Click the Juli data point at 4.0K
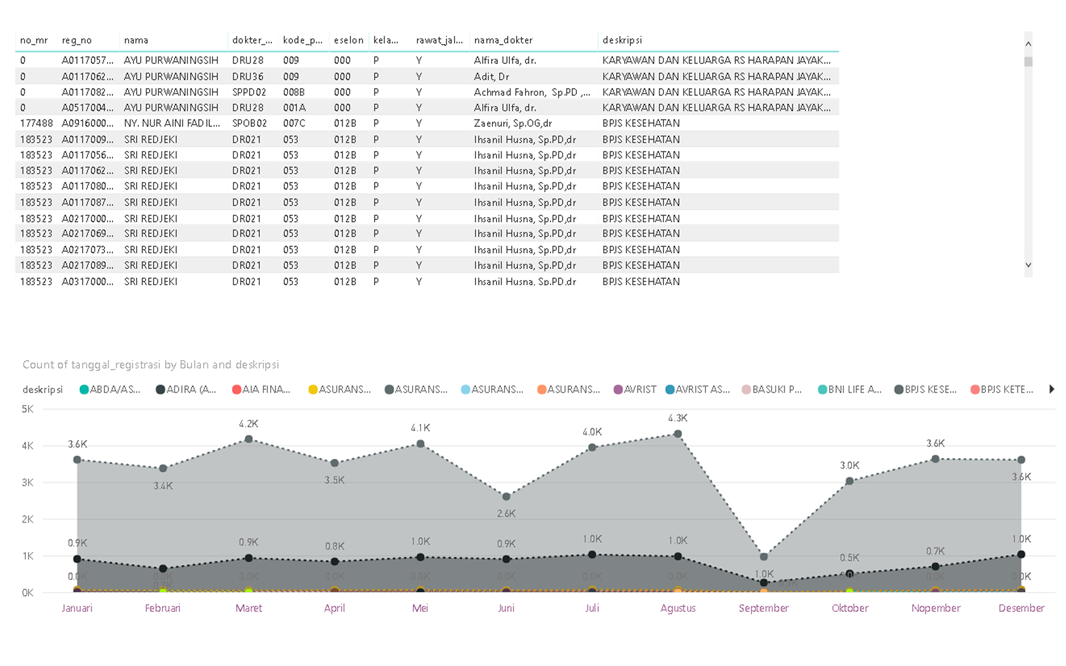The height and width of the screenshot is (666, 1066). [x=592, y=447]
